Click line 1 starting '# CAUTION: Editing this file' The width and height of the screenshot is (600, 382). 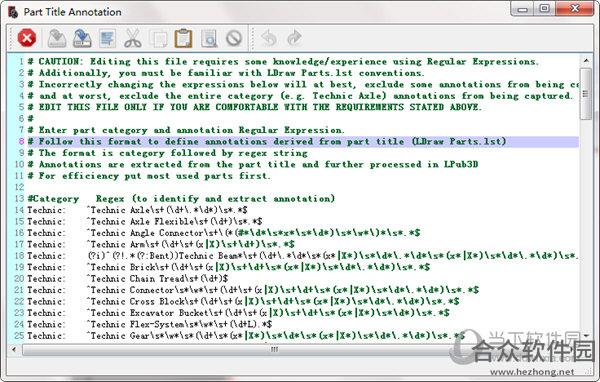point(283,62)
